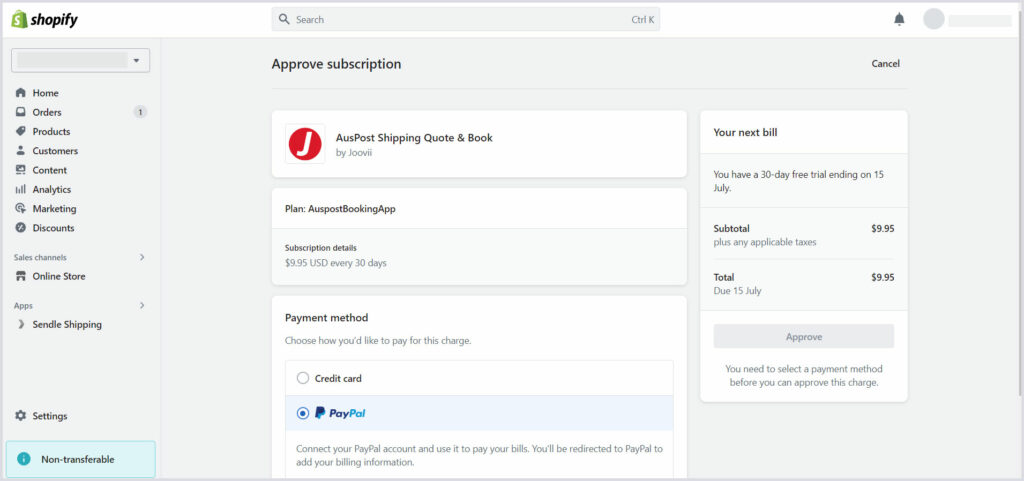Click the AusPost app logo thumbnail
The width and height of the screenshot is (1024, 481).
click(x=305, y=144)
